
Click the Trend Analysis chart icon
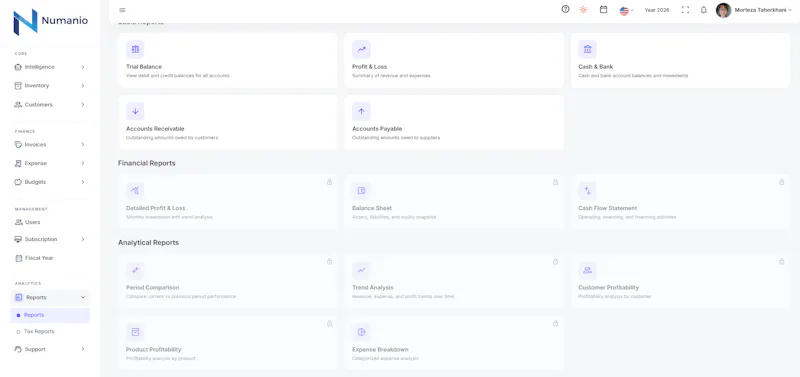point(361,270)
